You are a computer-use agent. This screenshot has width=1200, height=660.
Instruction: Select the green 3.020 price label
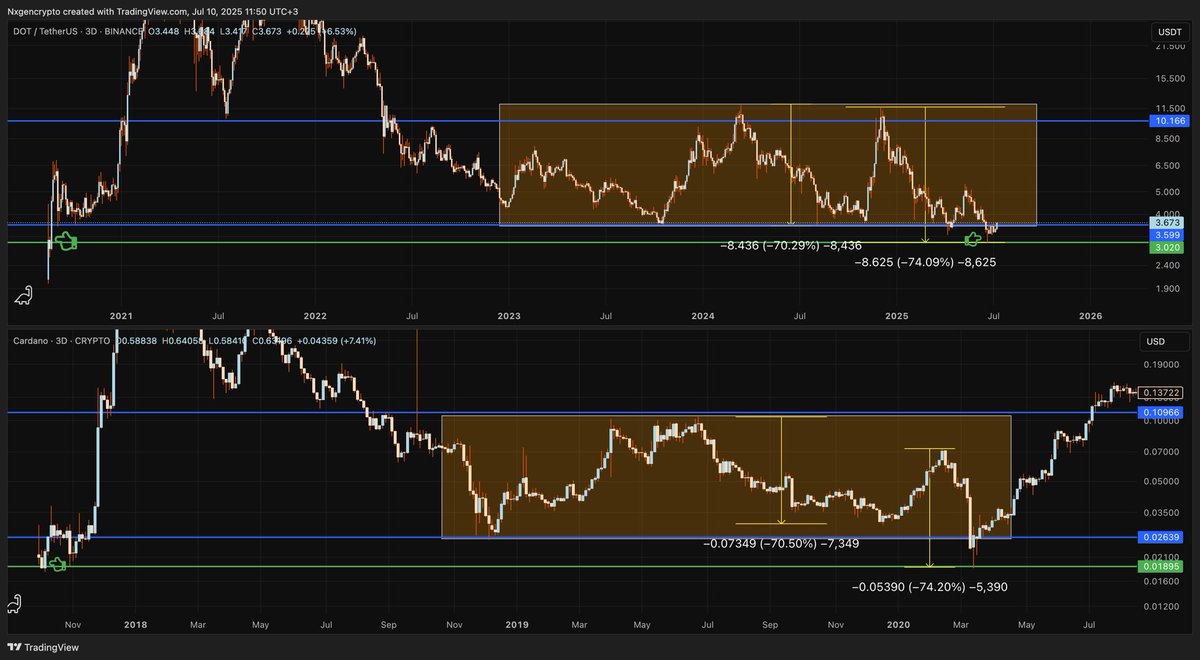[x=1168, y=246]
